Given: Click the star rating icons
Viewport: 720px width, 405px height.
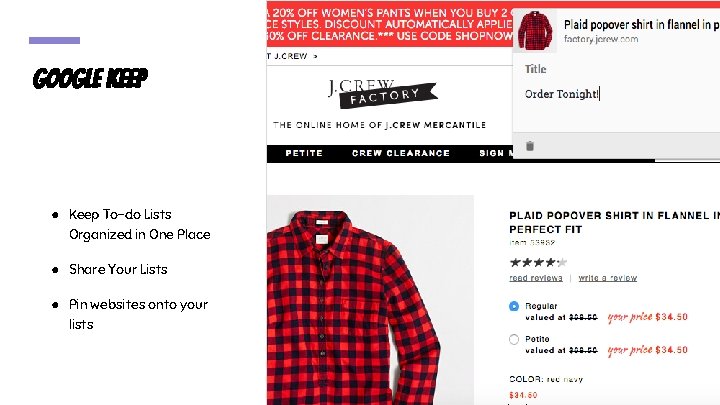Looking at the screenshot, I should (538, 262).
